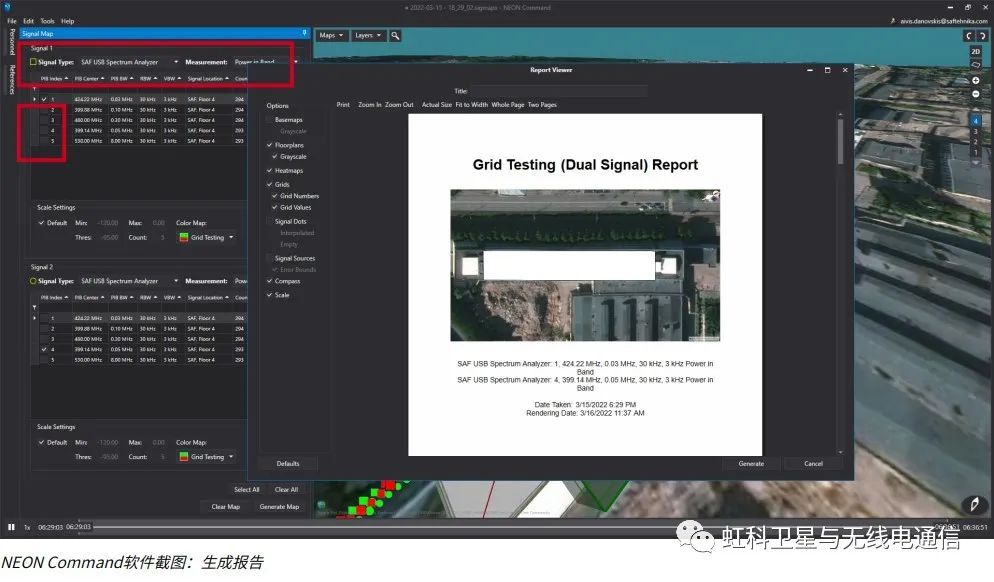
Task: Click the Grid Testing color map swatch in Signal 1
Action: point(183,237)
